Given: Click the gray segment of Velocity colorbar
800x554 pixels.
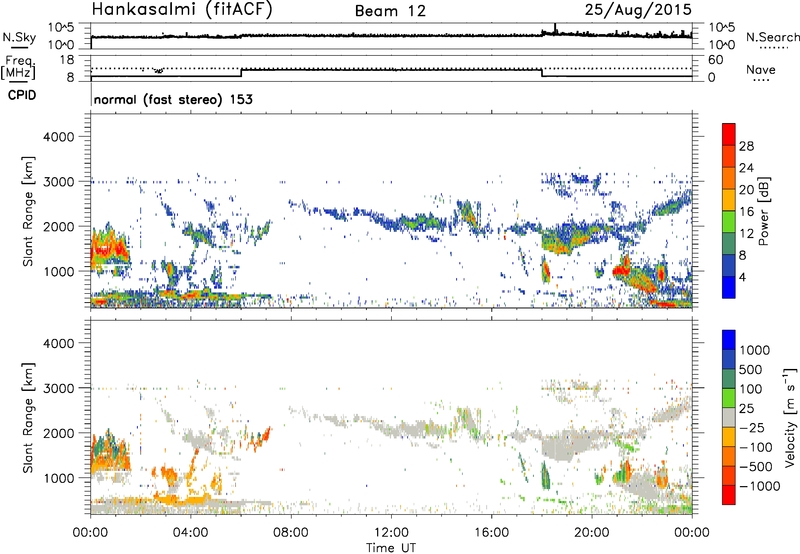Looking at the screenshot, I should point(729,417).
